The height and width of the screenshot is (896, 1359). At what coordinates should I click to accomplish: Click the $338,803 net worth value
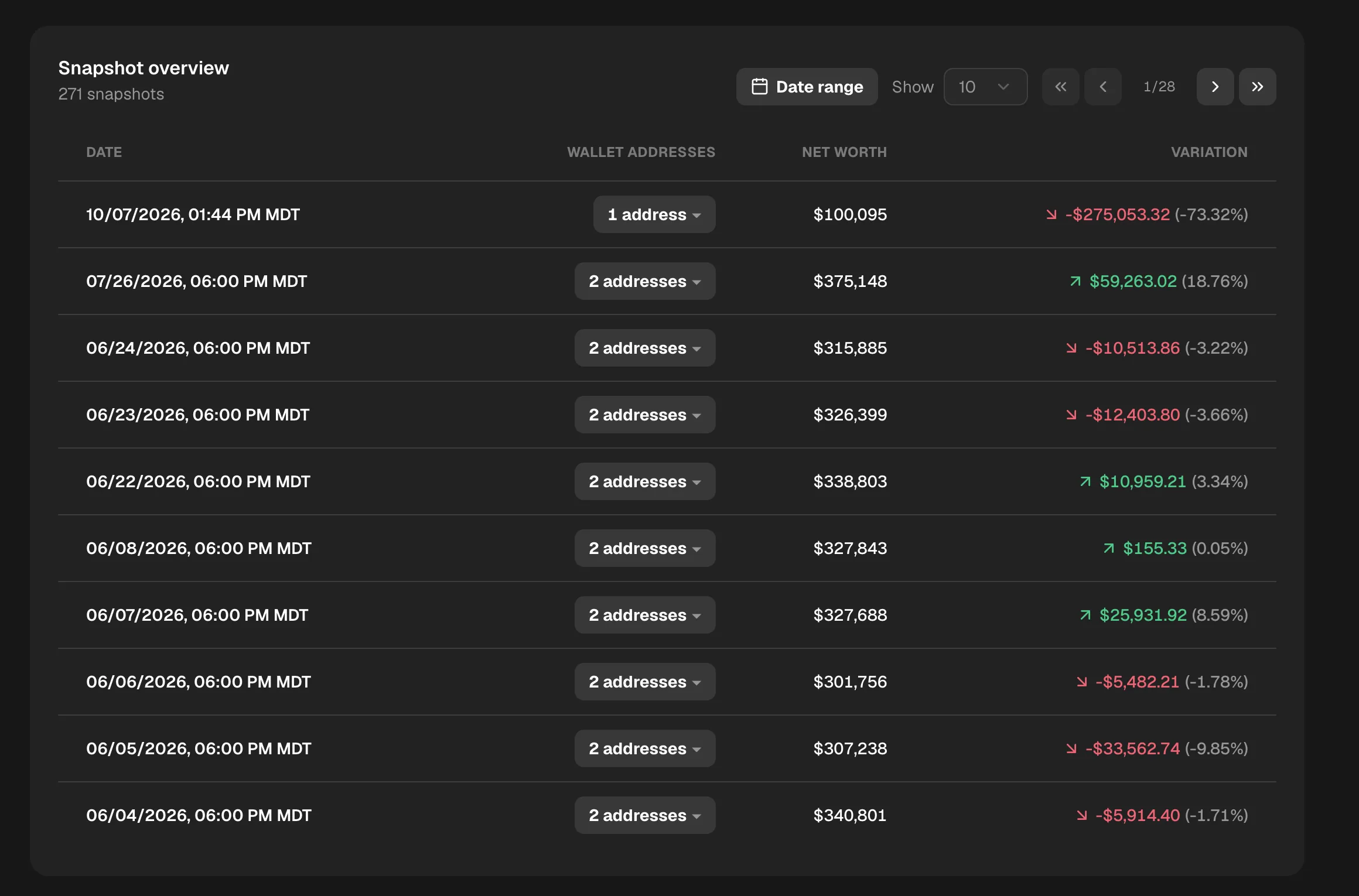coord(850,481)
